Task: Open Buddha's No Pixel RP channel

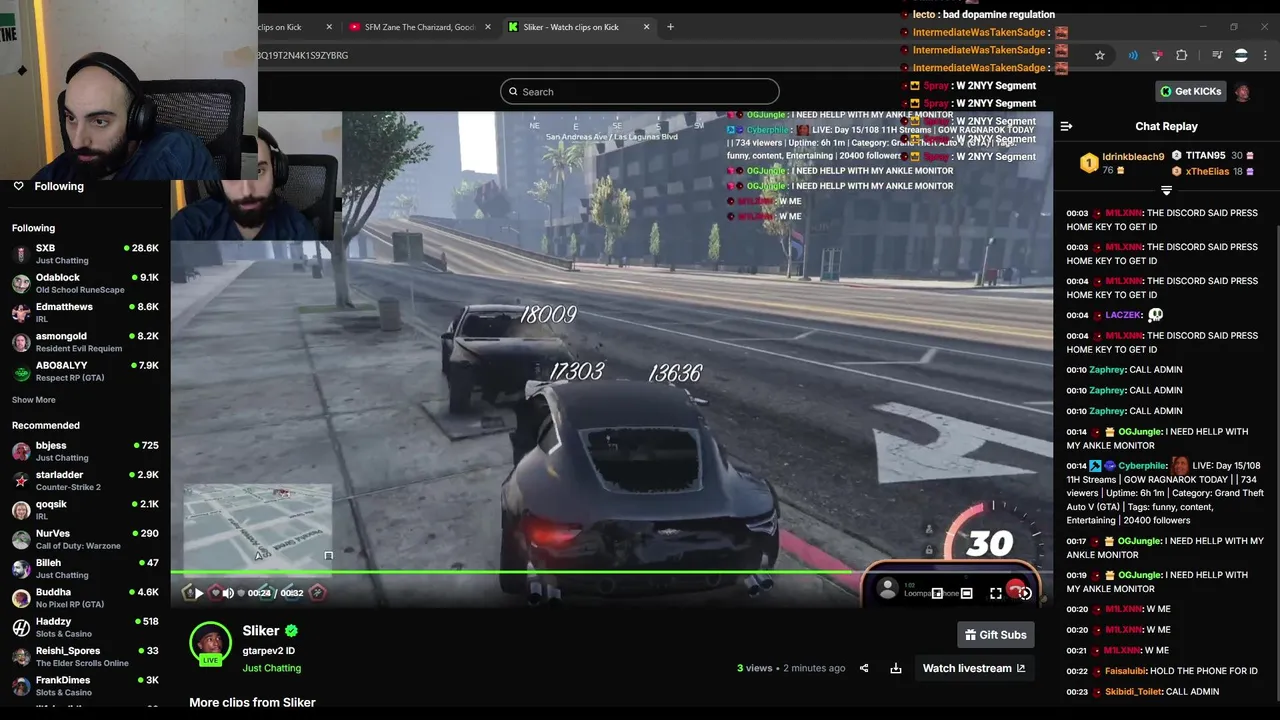Action: (x=85, y=598)
